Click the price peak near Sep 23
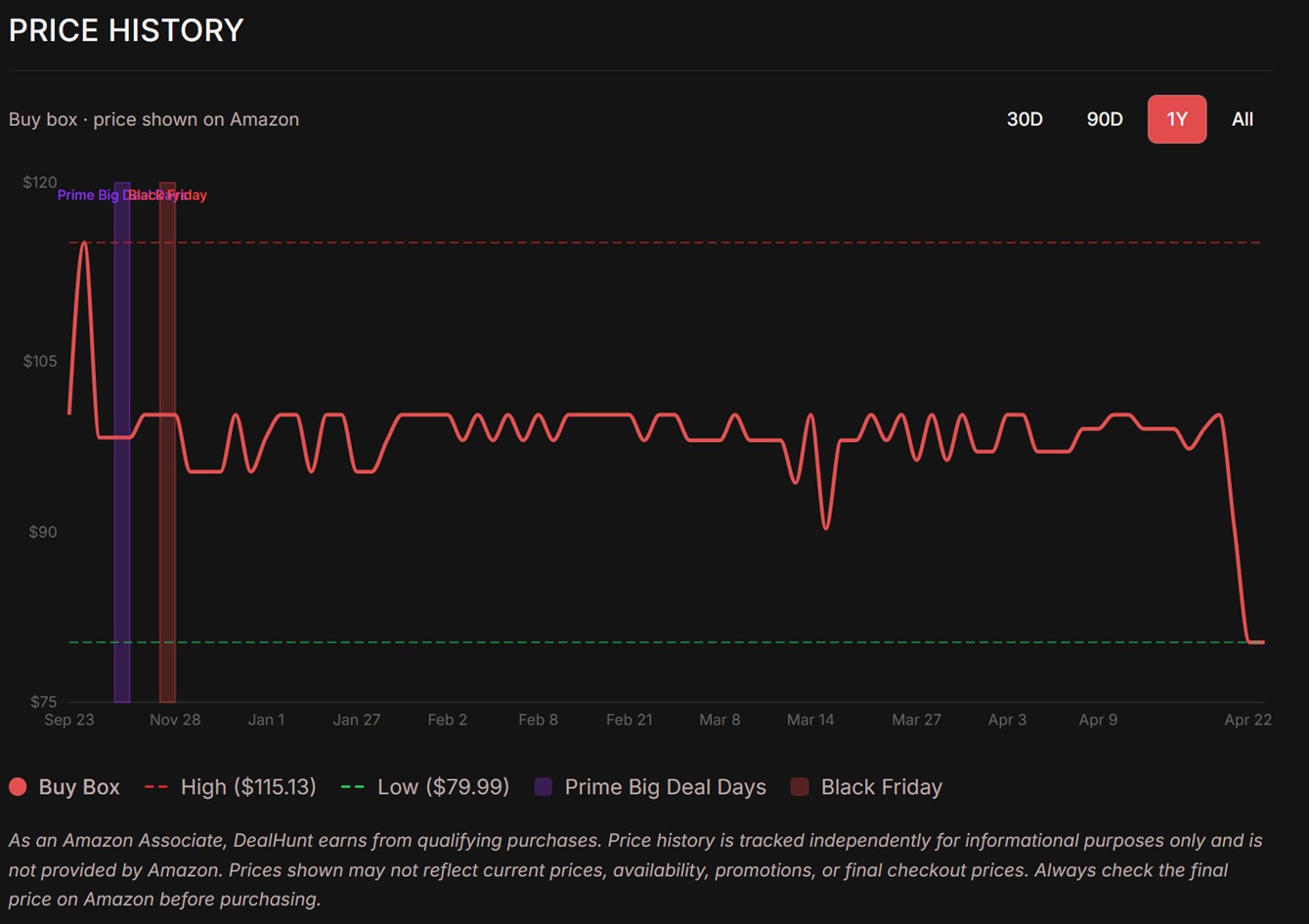The height and width of the screenshot is (924, 1309). [x=84, y=242]
